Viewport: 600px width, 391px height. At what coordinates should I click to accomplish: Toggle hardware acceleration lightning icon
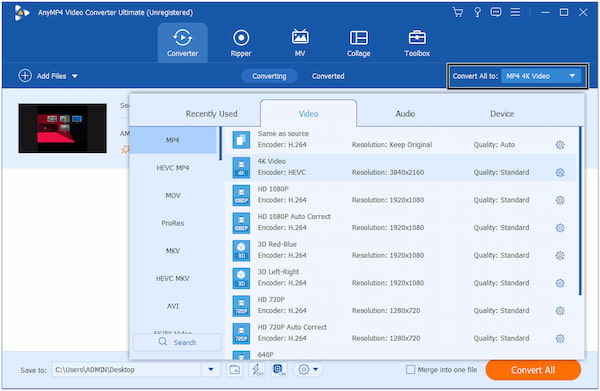[x=257, y=370]
